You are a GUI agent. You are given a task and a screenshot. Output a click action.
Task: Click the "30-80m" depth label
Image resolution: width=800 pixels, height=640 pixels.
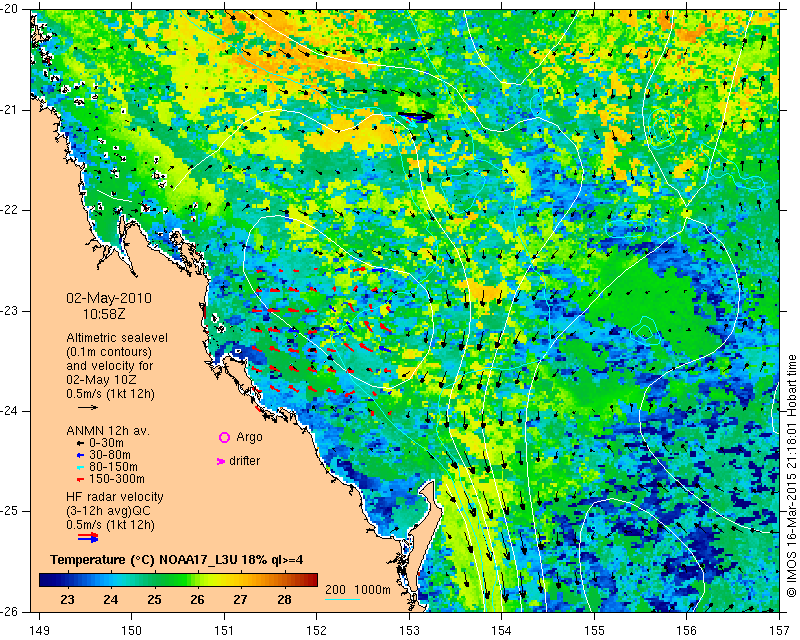(110, 455)
